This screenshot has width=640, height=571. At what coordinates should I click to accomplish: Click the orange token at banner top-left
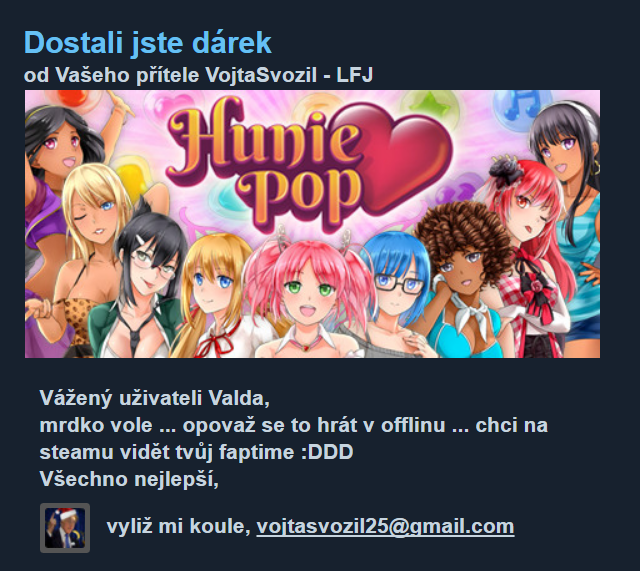click(73, 98)
